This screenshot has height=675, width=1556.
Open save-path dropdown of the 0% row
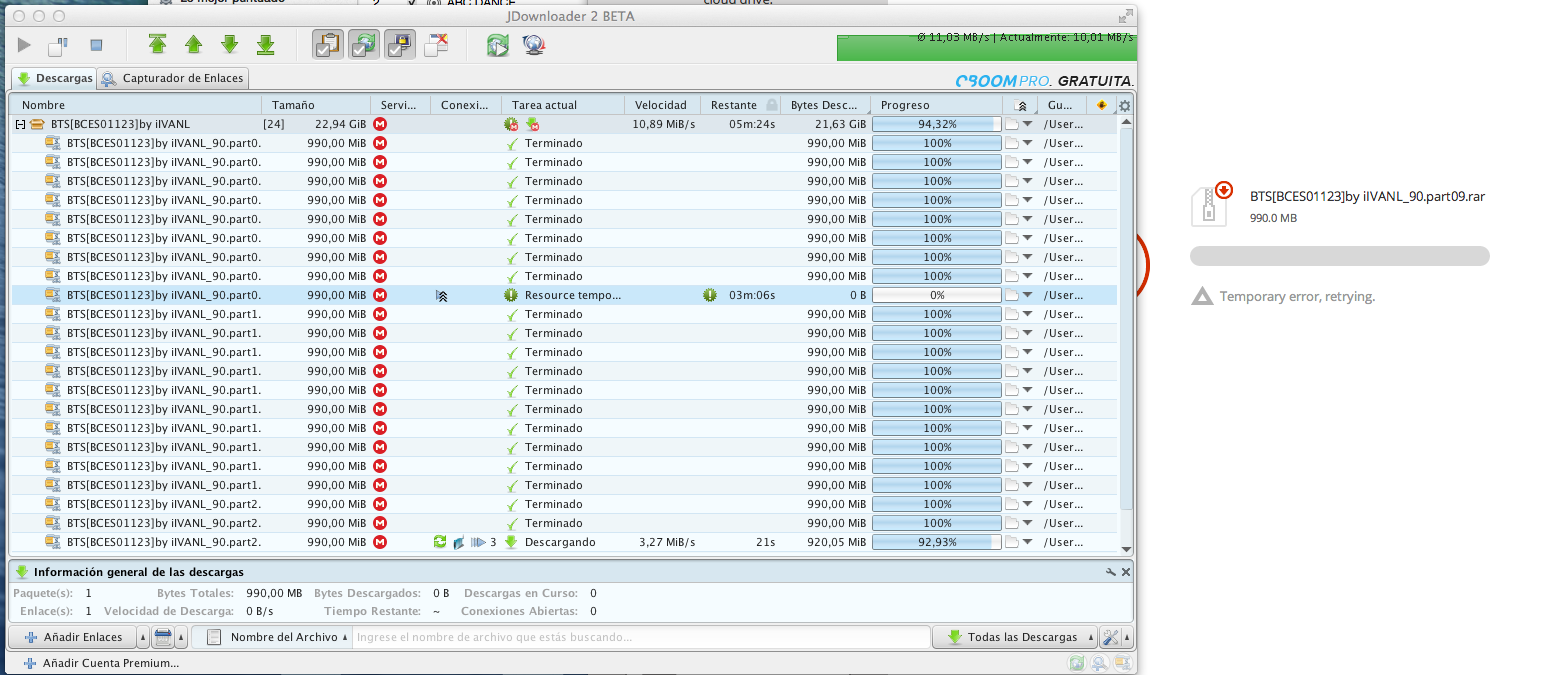coord(1027,295)
